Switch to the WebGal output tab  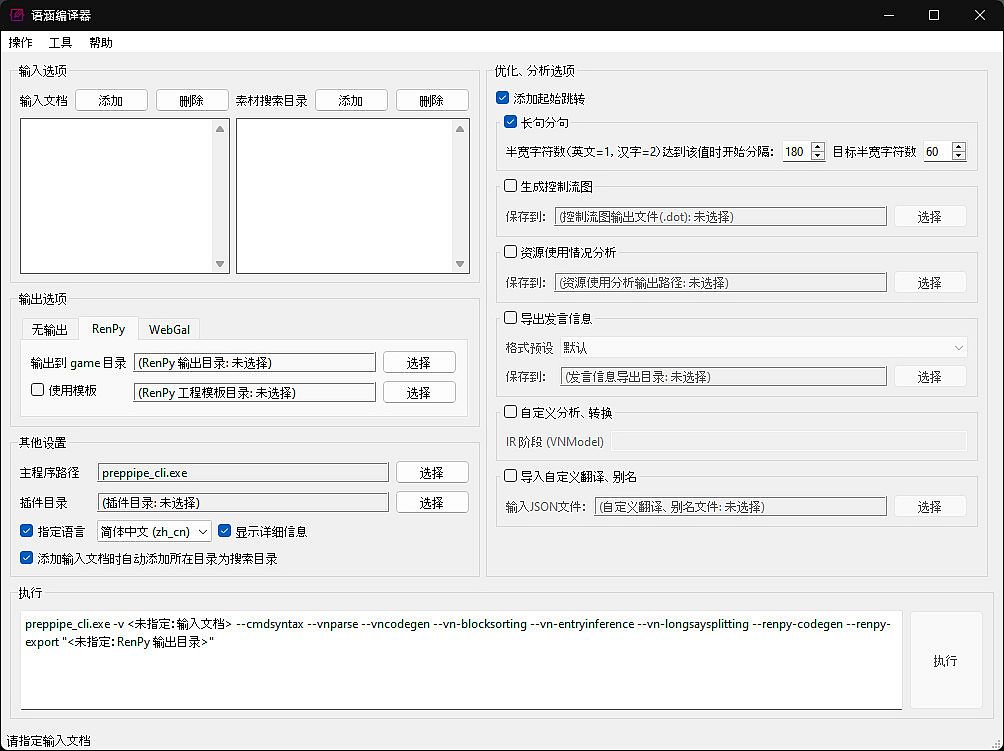pos(169,329)
